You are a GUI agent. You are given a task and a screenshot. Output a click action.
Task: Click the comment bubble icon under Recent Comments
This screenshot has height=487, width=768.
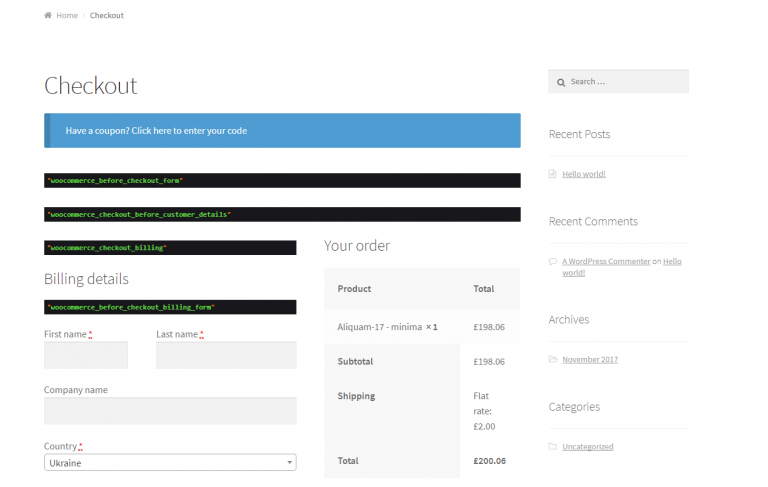click(553, 261)
